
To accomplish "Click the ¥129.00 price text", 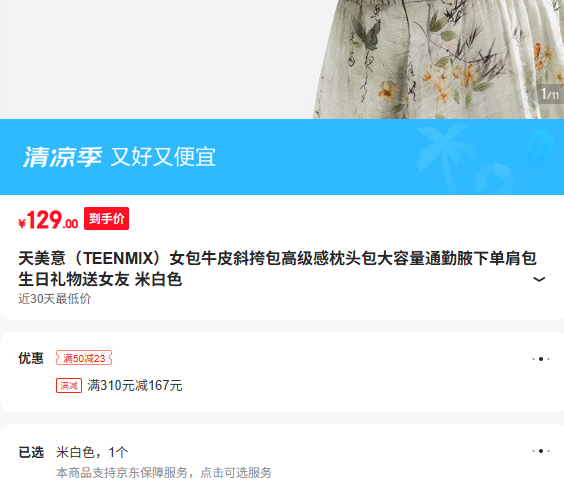I will (48, 219).
